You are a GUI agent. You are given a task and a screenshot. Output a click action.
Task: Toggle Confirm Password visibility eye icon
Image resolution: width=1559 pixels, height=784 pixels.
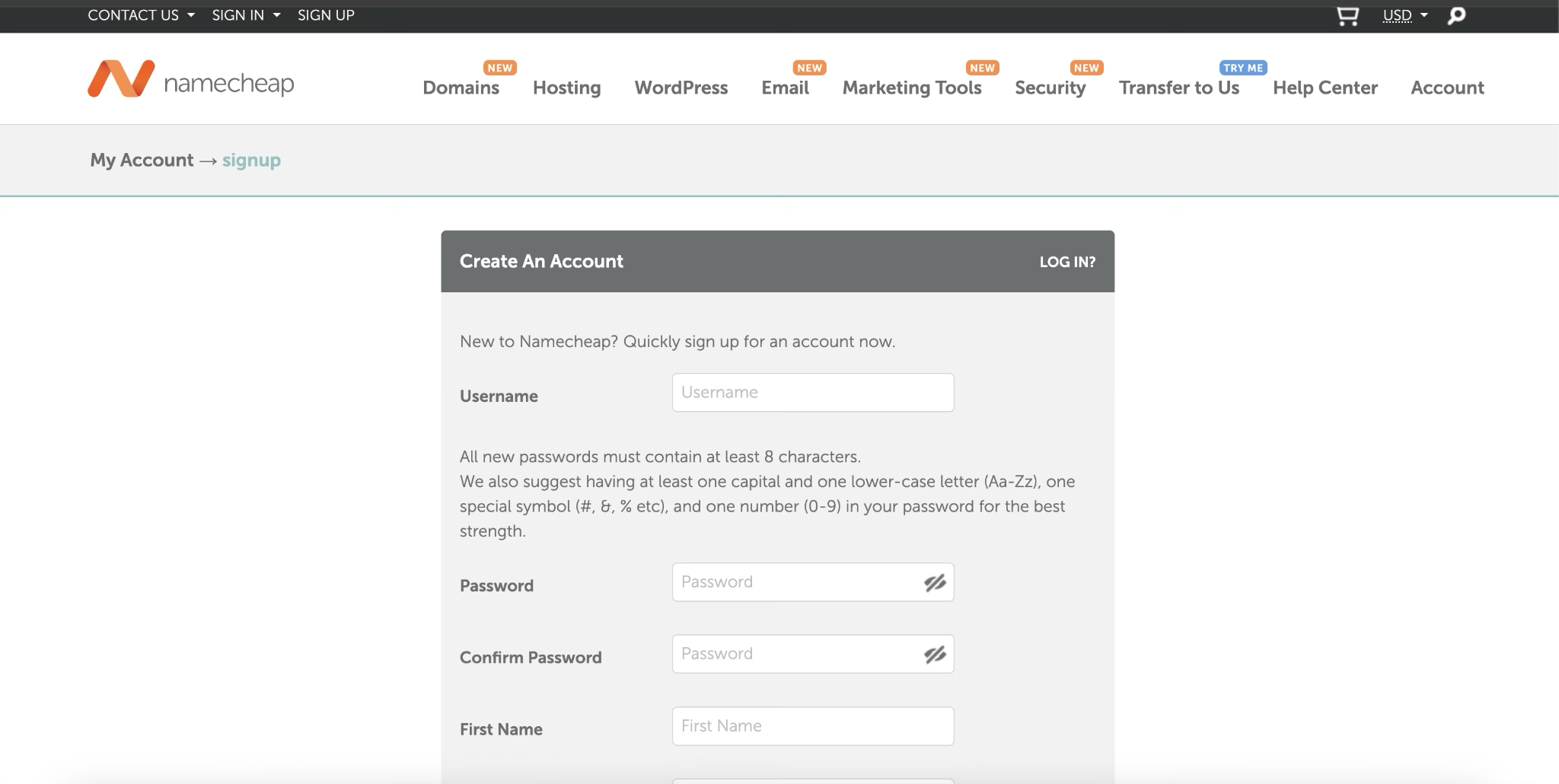tap(935, 655)
